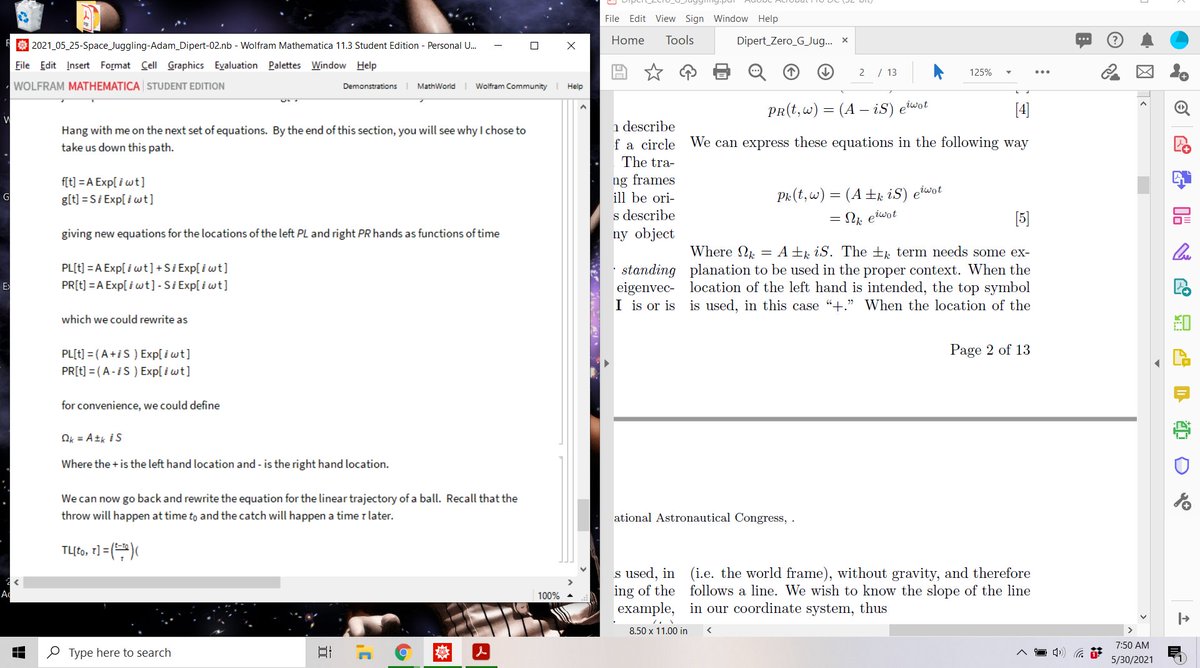Open the yellow Comment speech bubble tool
The height and width of the screenshot is (668, 1200).
tap(1181, 396)
